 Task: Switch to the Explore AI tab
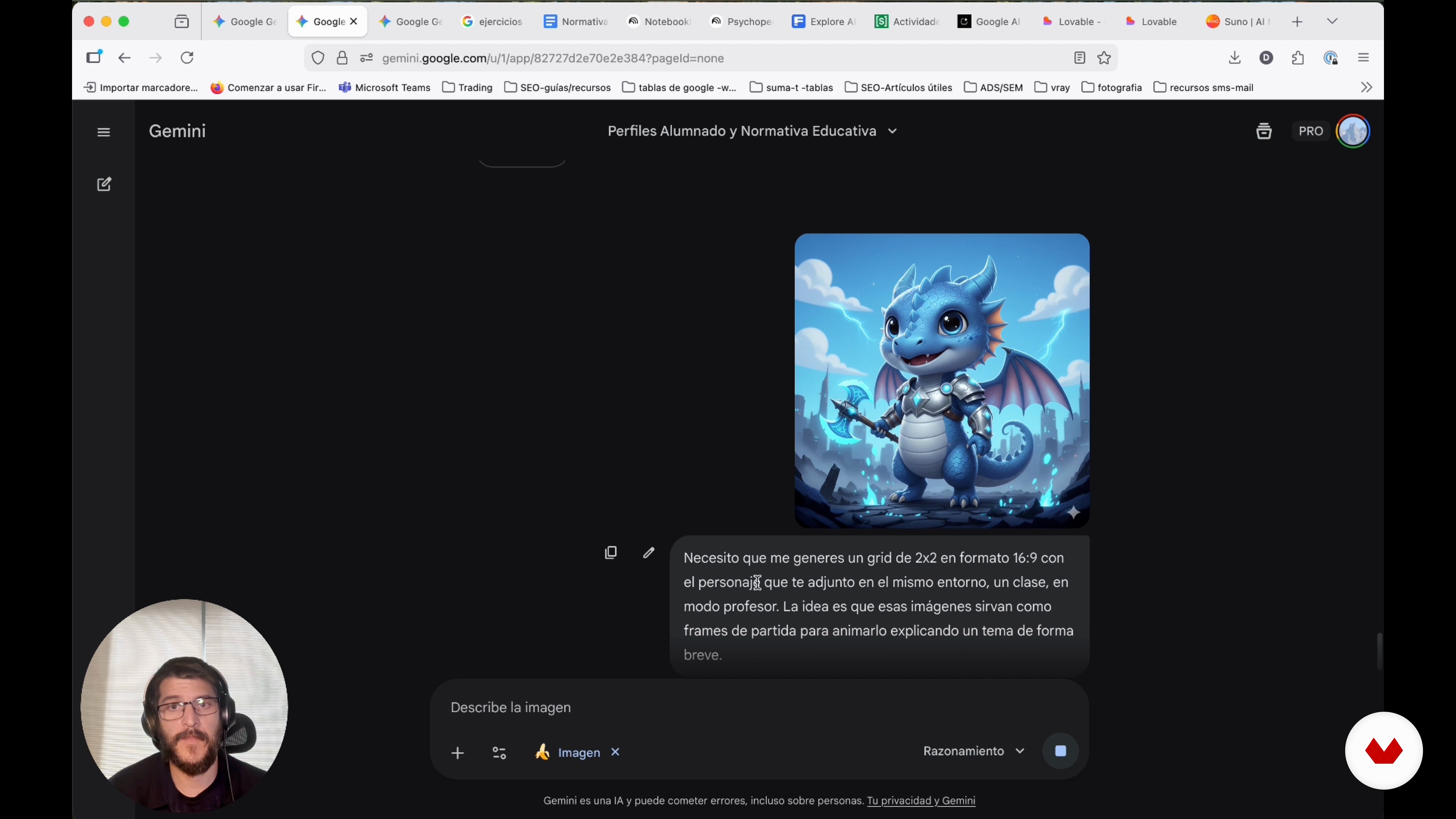coord(824,22)
